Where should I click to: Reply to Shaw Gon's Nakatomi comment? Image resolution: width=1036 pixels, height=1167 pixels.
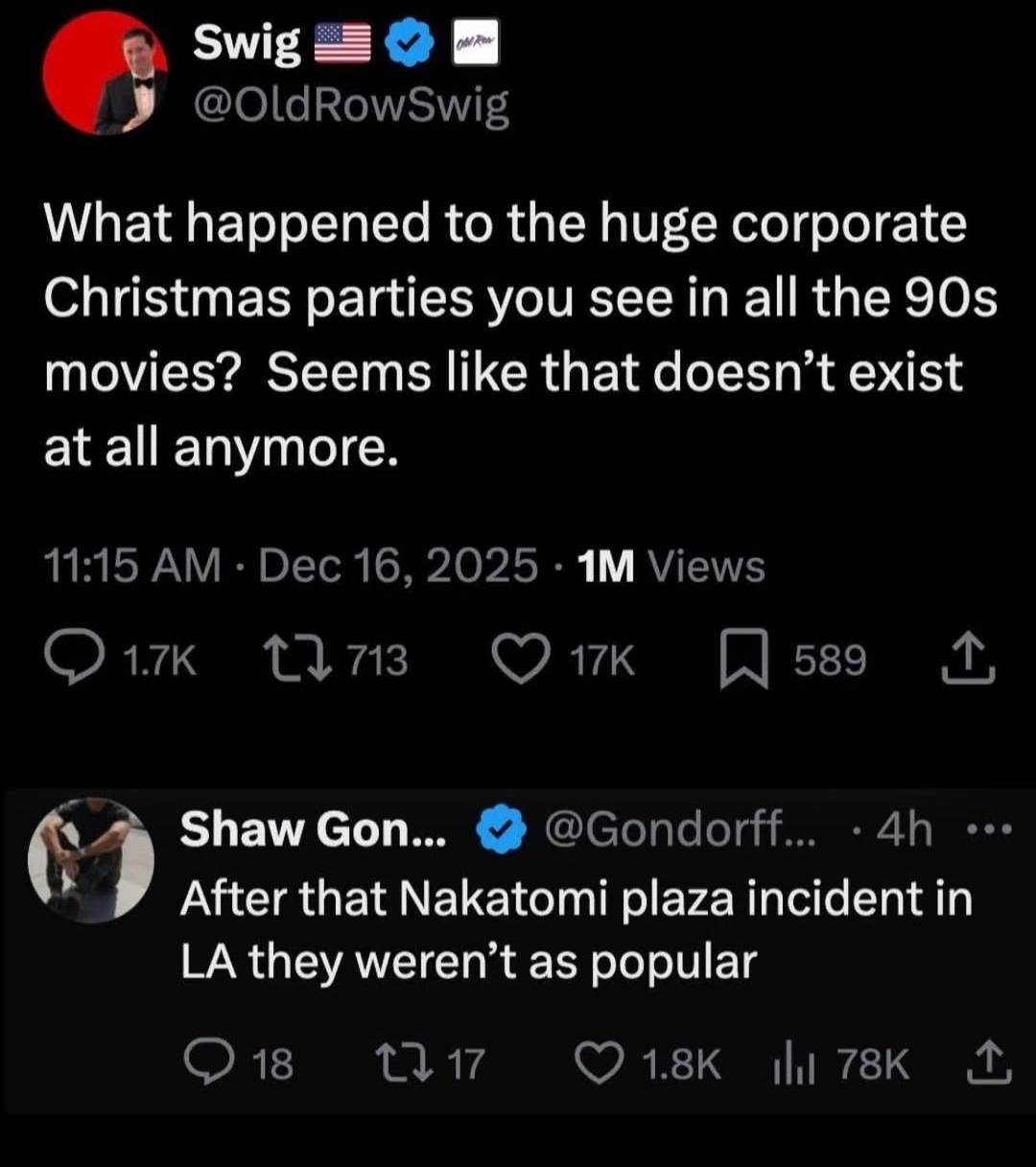[x=202, y=1064]
